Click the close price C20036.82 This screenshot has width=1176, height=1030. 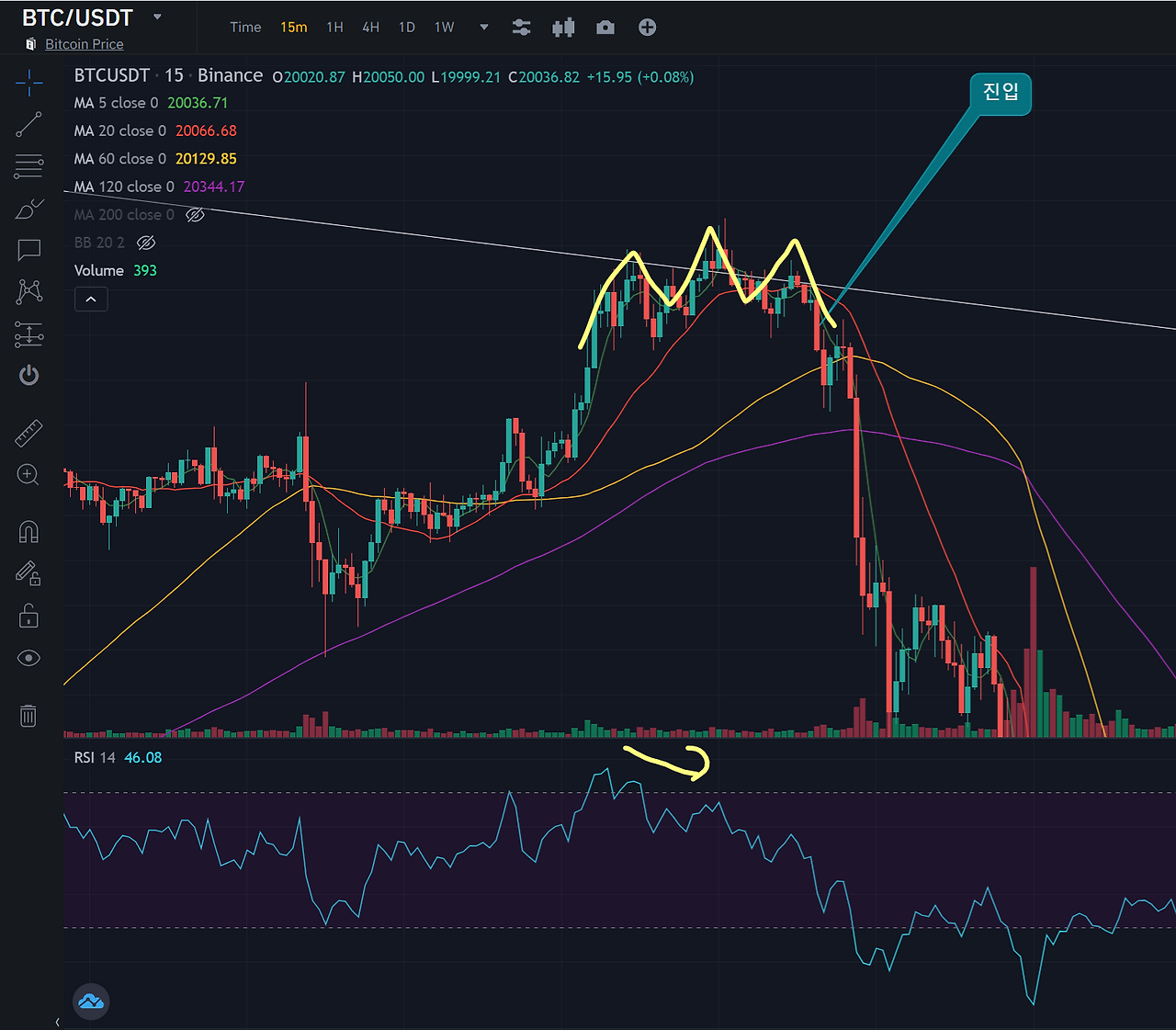click(544, 77)
